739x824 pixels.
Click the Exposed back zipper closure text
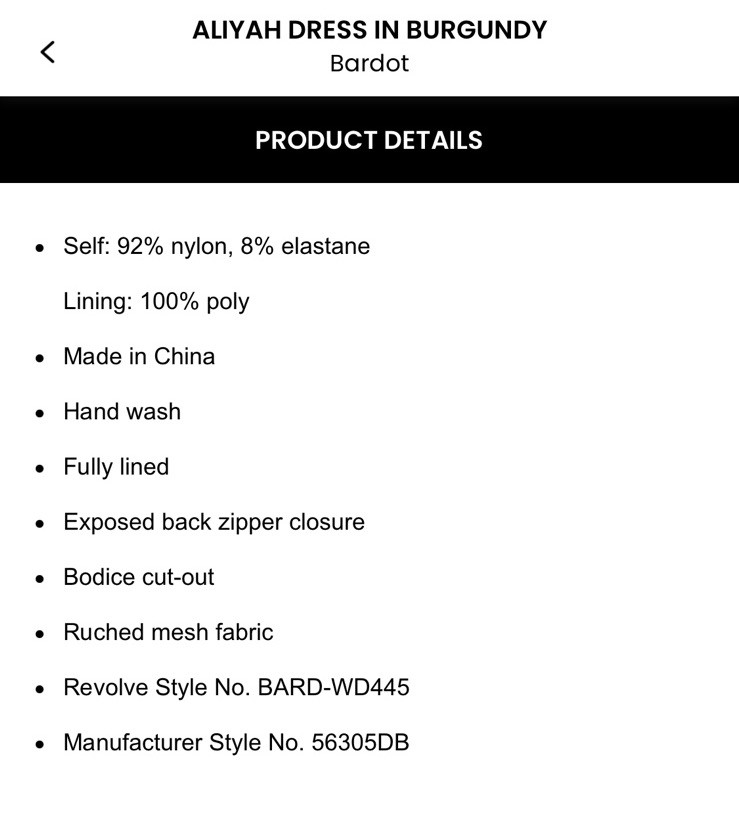[x=214, y=522]
